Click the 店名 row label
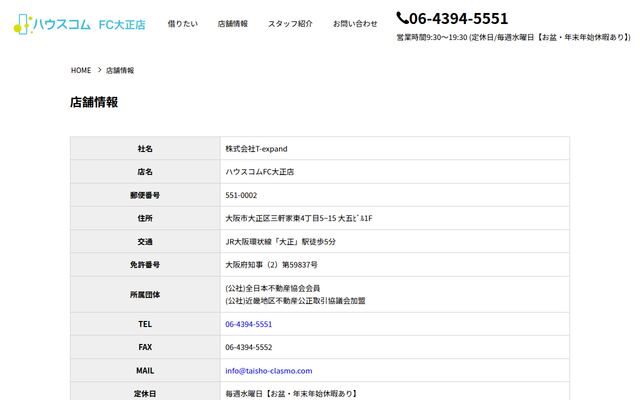This screenshot has height=400, width=640. point(145,172)
